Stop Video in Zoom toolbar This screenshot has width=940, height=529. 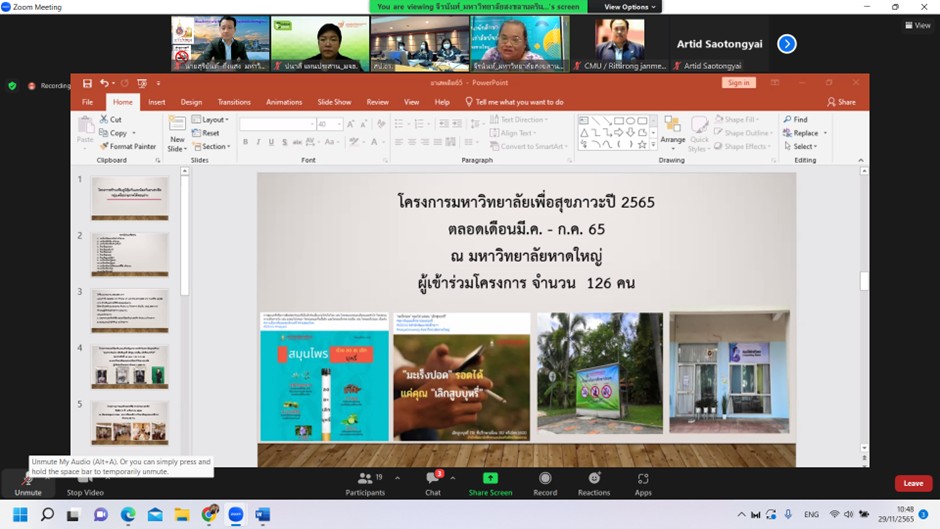point(85,485)
